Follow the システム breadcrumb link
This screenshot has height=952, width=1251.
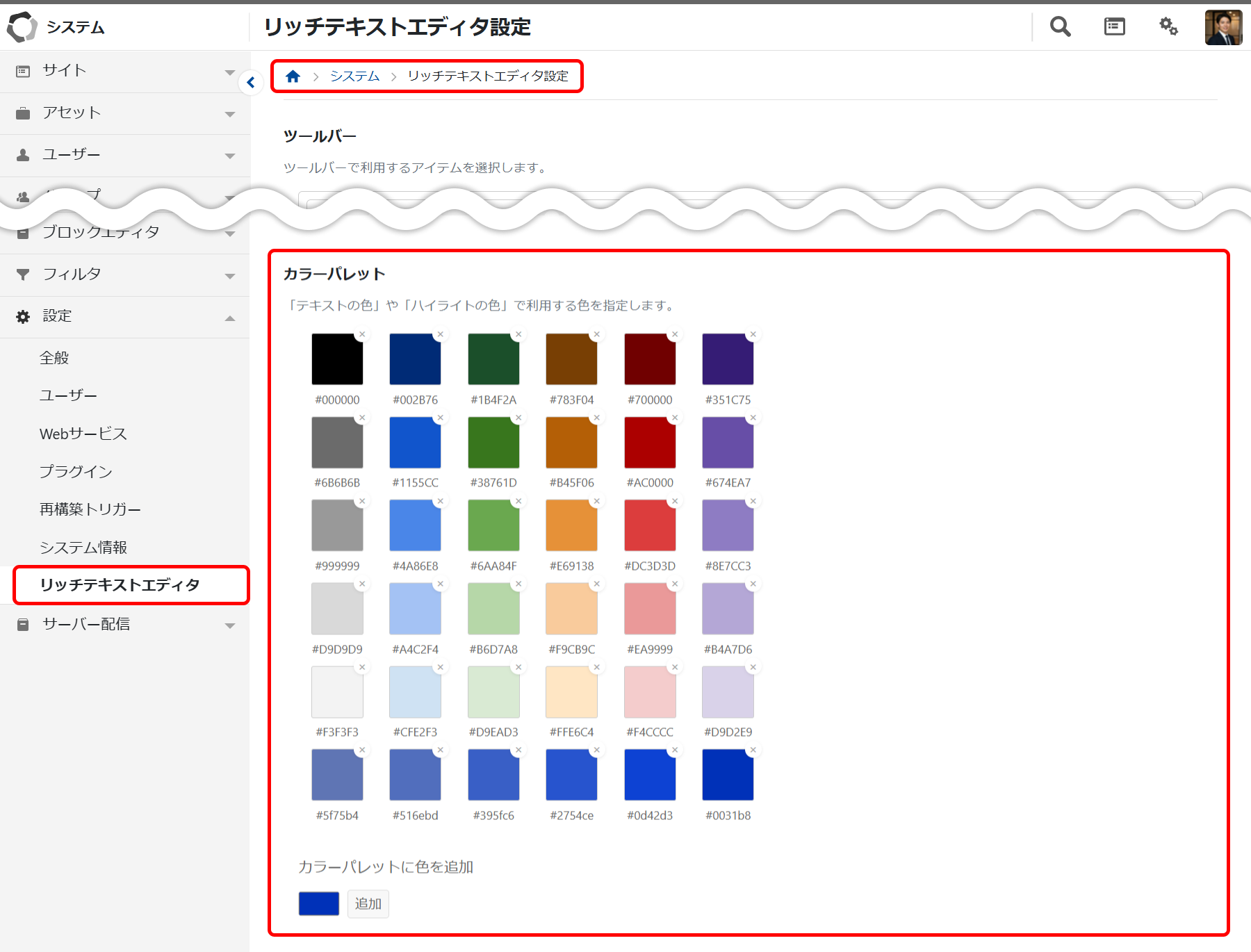pos(354,76)
